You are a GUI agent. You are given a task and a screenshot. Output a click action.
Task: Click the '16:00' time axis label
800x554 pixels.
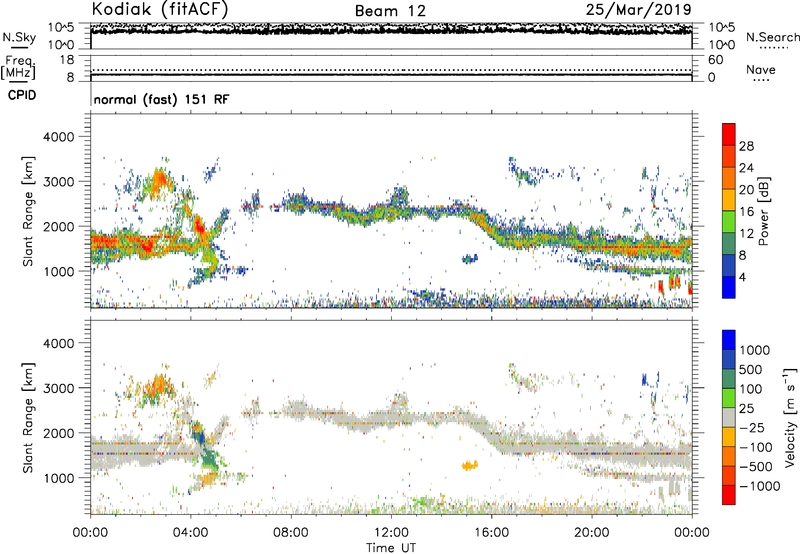[x=491, y=533]
